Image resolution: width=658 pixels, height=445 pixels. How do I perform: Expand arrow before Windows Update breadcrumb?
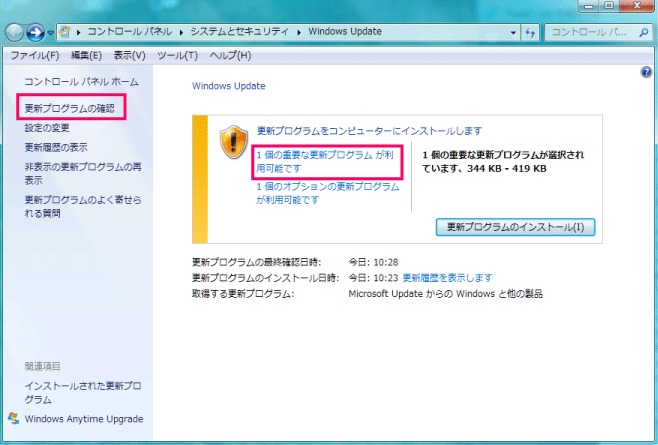pos(299,32)
